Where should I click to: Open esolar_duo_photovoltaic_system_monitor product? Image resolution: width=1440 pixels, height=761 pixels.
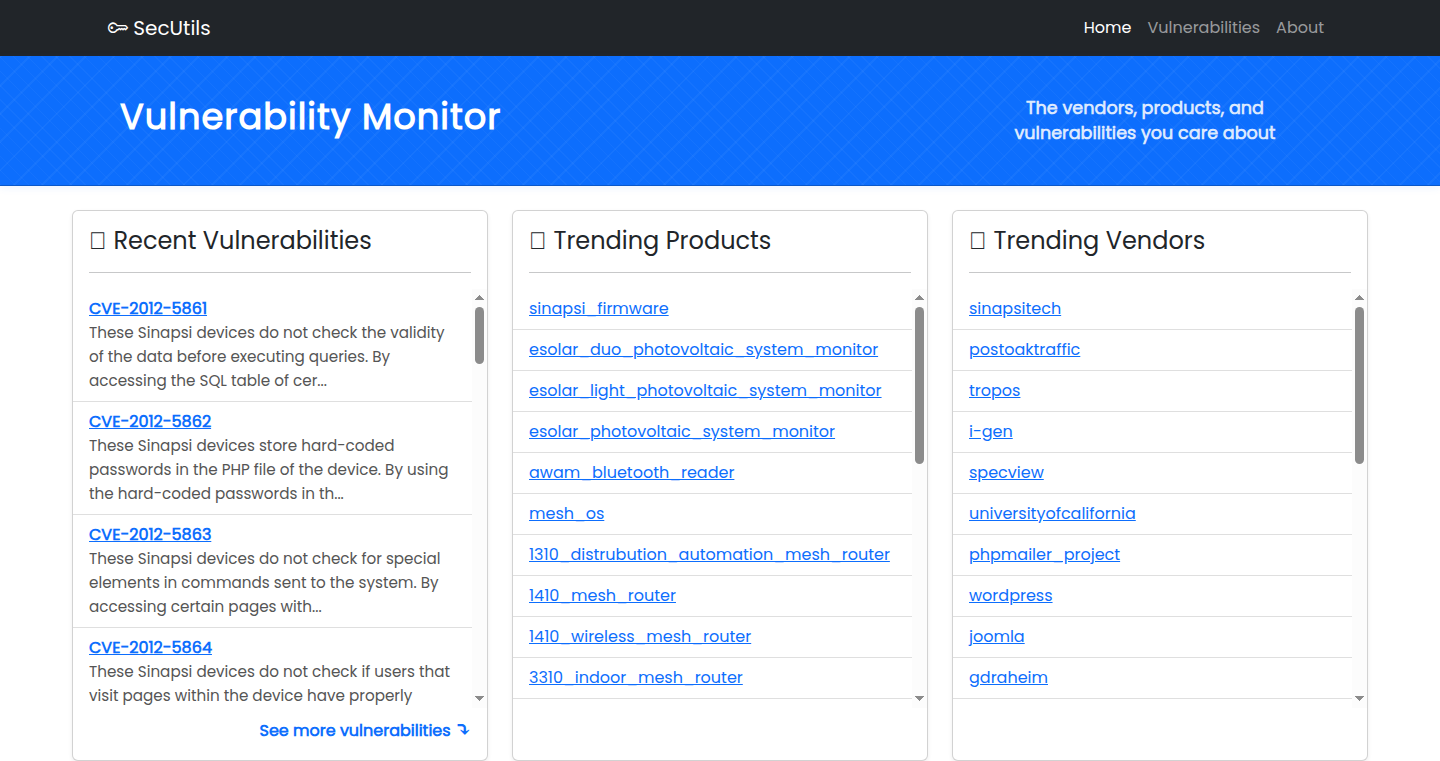(703, 349)
